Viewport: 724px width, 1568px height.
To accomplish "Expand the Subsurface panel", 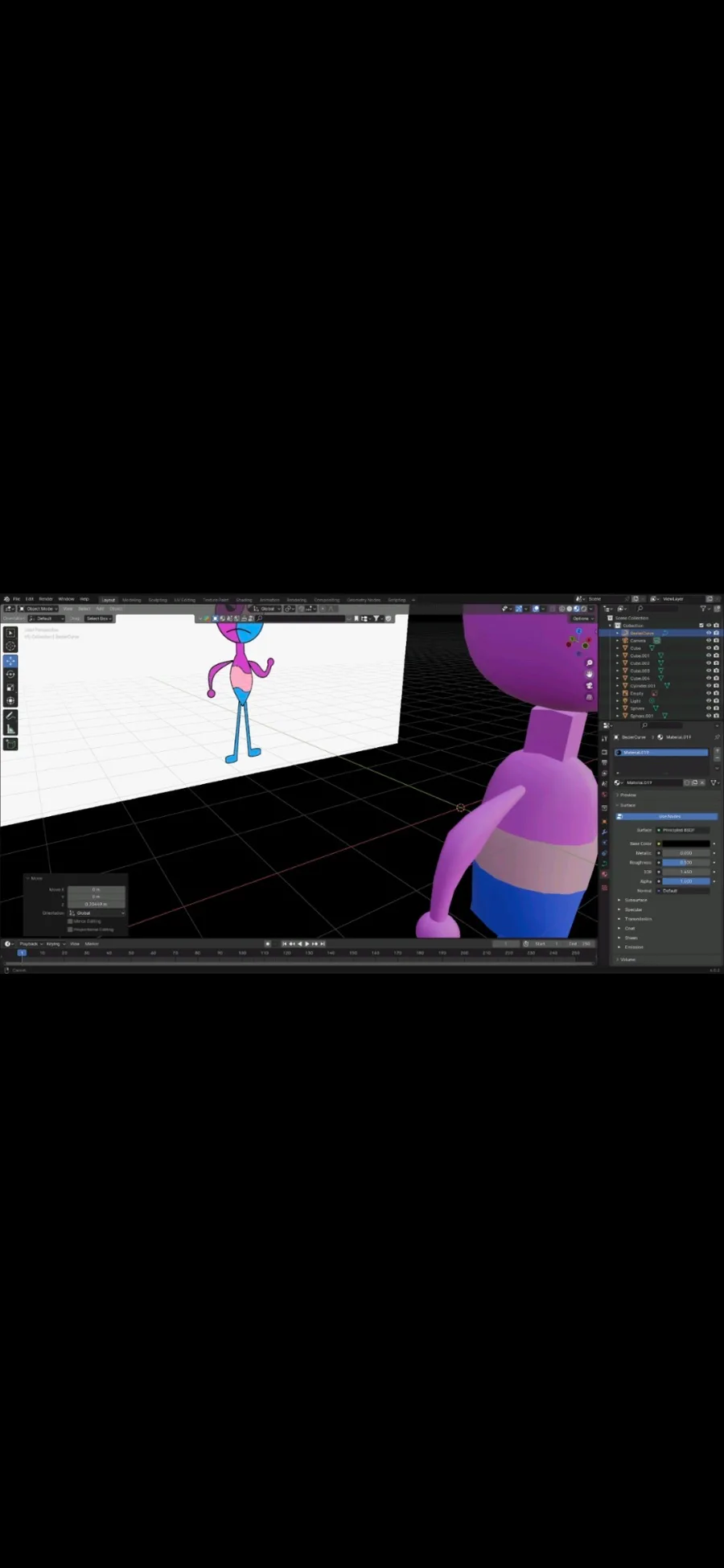I will pos(636,900).
